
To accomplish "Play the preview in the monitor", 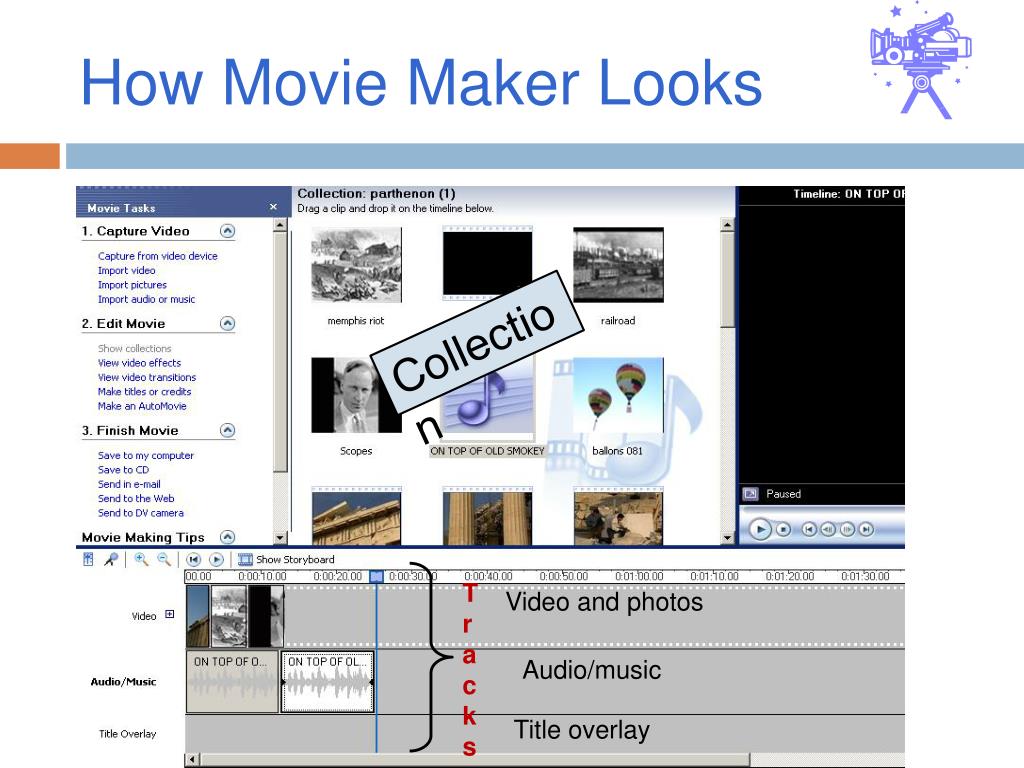I will 760,529.
